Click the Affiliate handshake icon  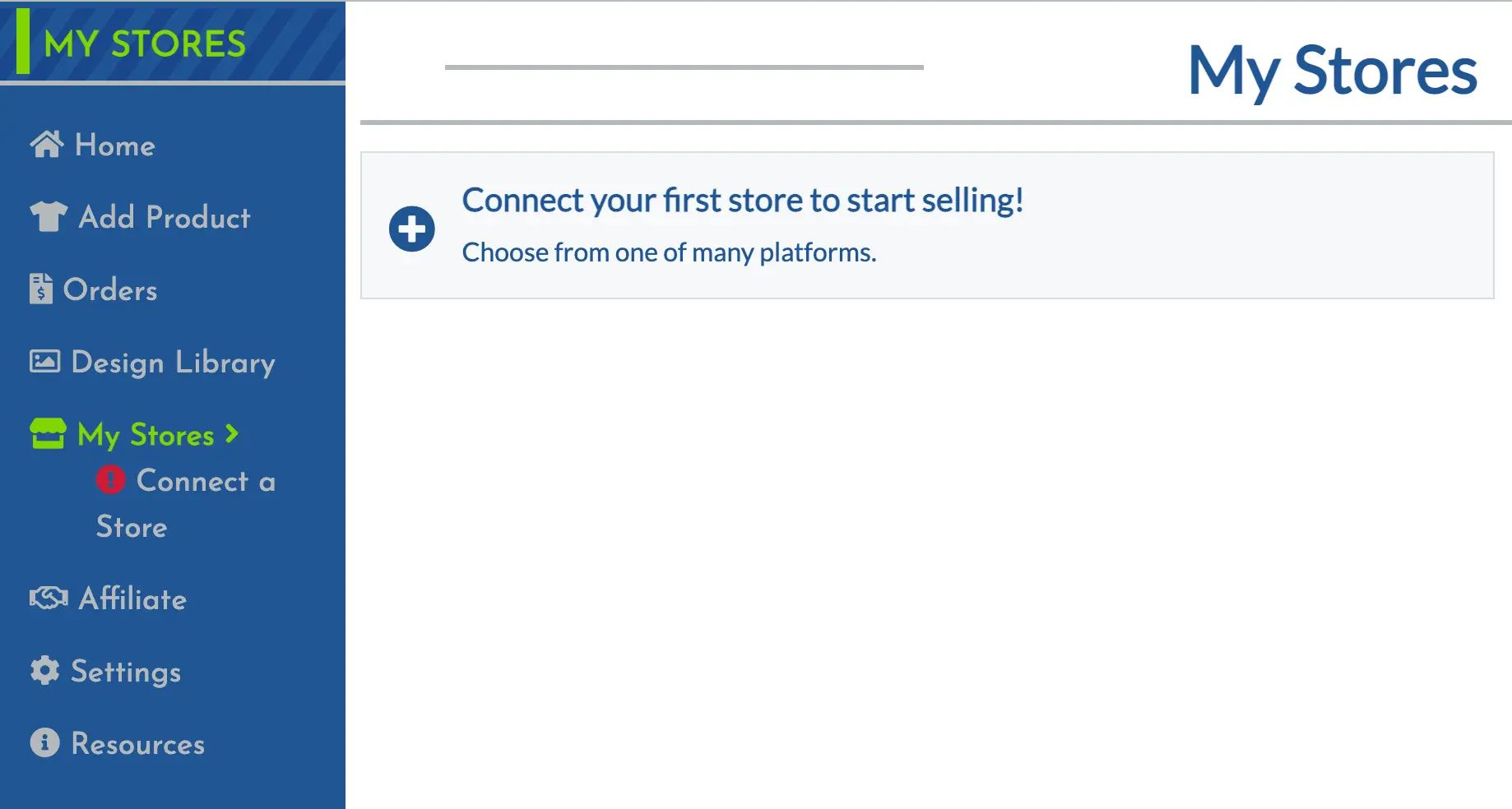tap(49, 598)
